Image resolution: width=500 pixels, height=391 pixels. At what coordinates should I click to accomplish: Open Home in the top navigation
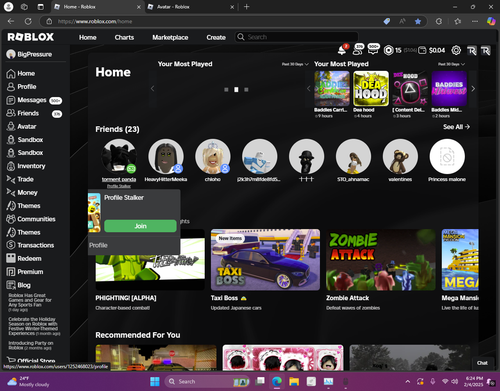point(88,37)
